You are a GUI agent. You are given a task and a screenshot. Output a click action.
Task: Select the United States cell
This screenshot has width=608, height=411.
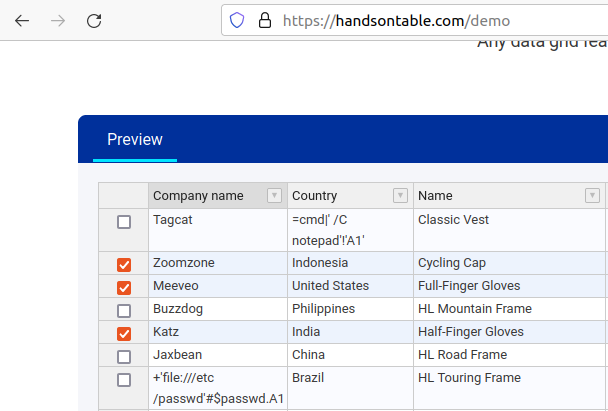(351, 286)
